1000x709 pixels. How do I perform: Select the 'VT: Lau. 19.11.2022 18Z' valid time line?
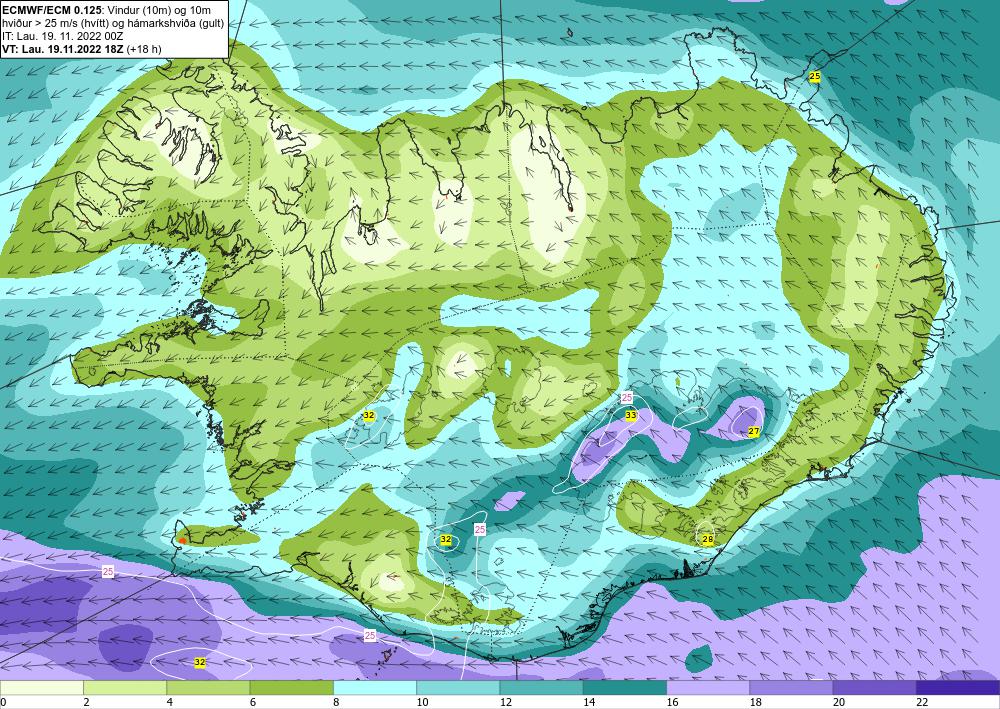coord(64,49)
